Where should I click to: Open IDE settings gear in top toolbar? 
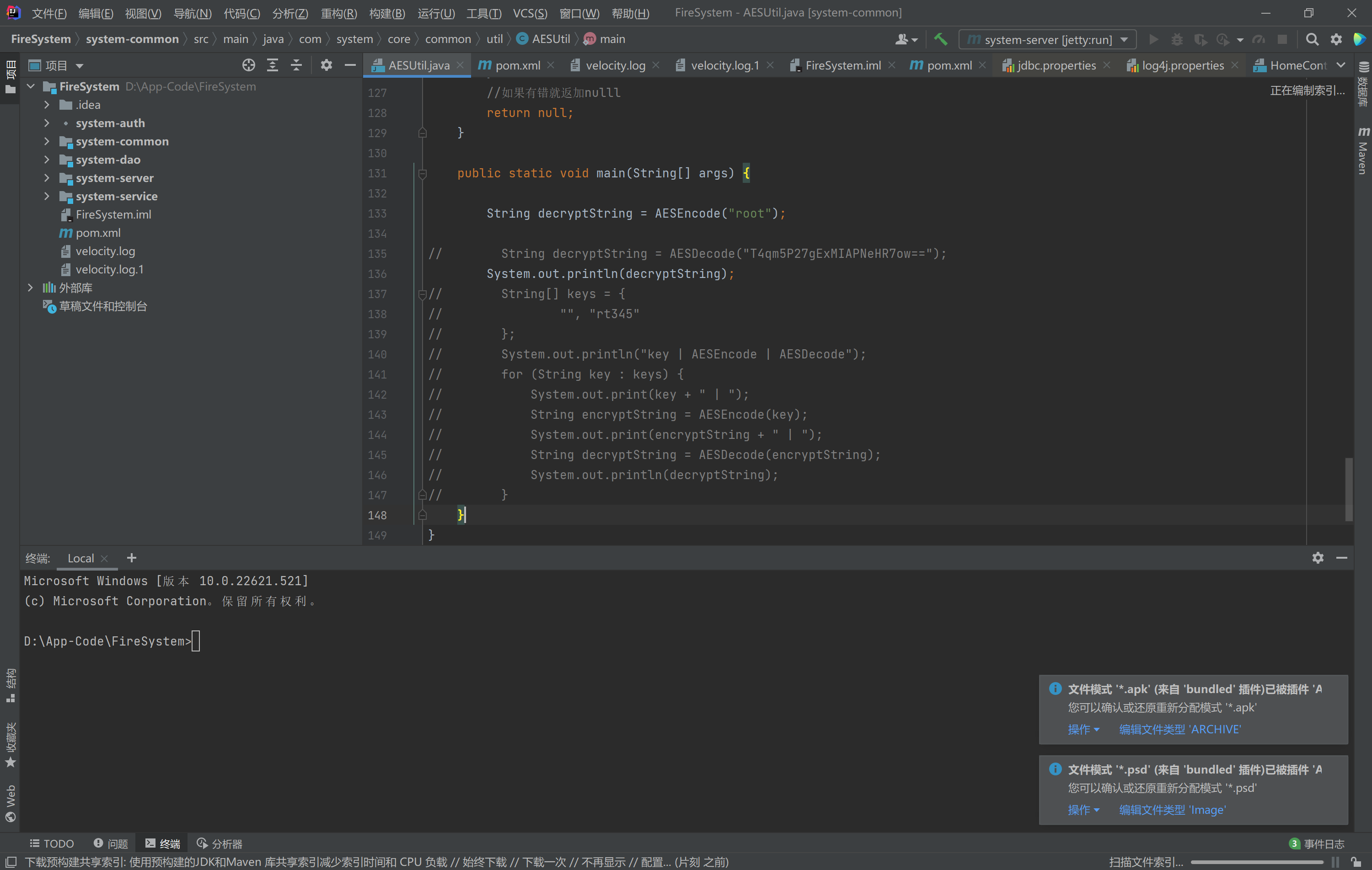pos(1336,39)
